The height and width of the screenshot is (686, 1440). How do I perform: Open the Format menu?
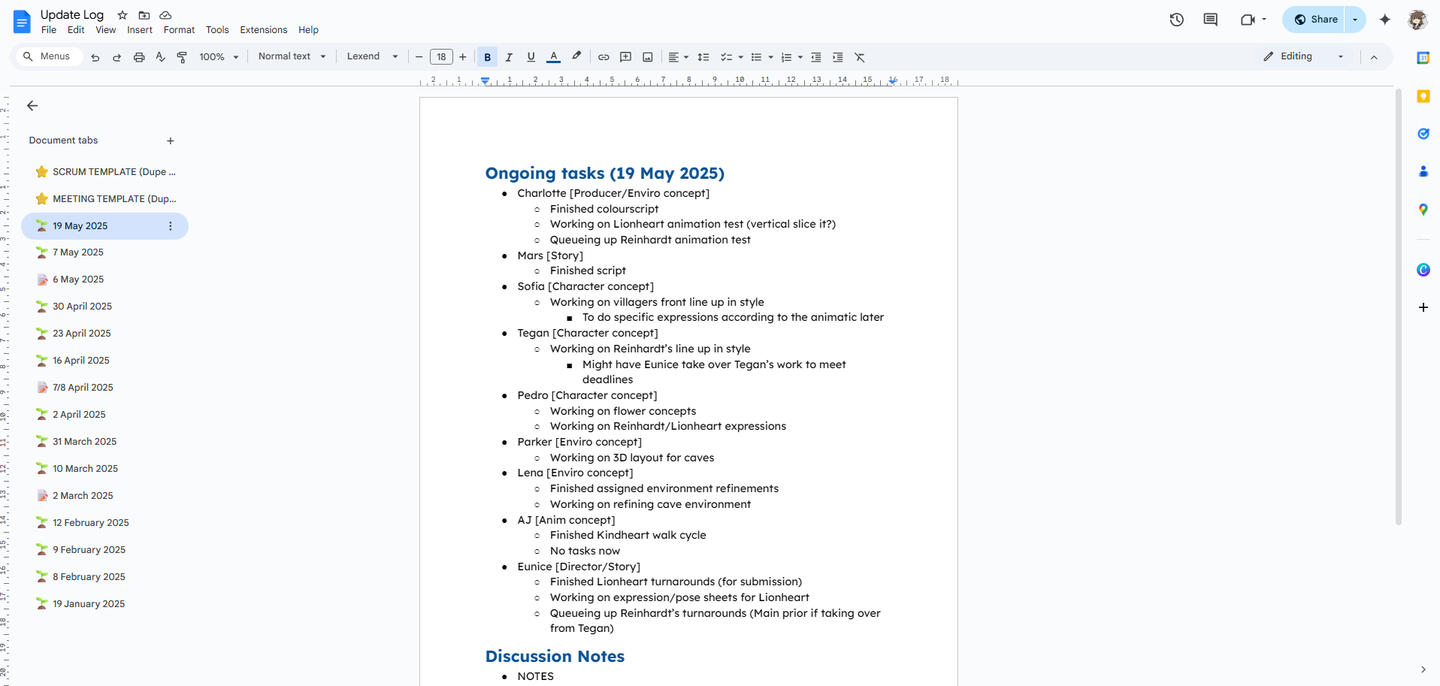pos(179,30)
